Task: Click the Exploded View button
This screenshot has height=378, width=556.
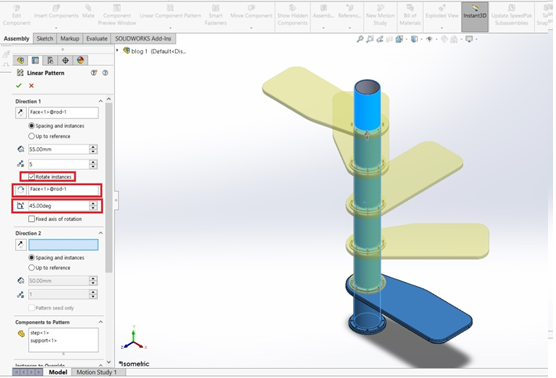Action: (x=442, y=16)
